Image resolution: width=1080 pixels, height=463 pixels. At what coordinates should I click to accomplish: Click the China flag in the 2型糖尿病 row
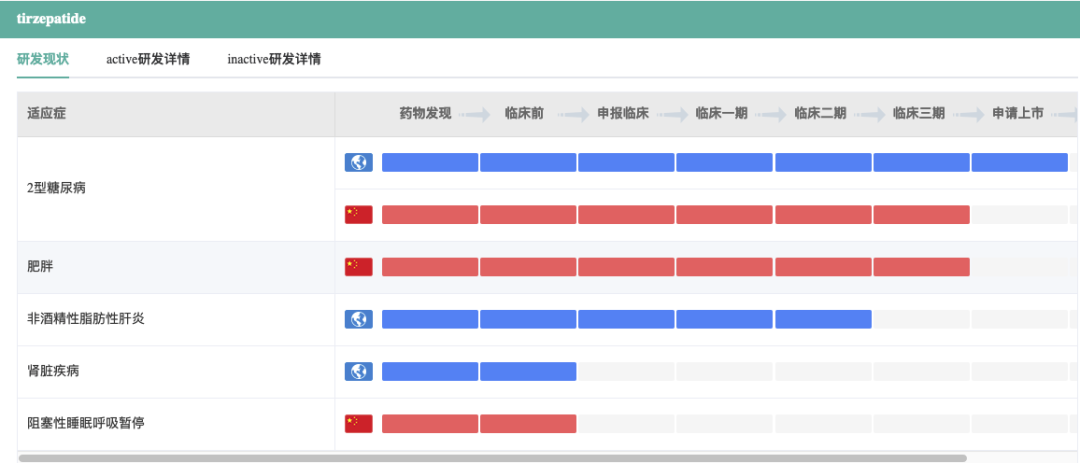[358, 214]
